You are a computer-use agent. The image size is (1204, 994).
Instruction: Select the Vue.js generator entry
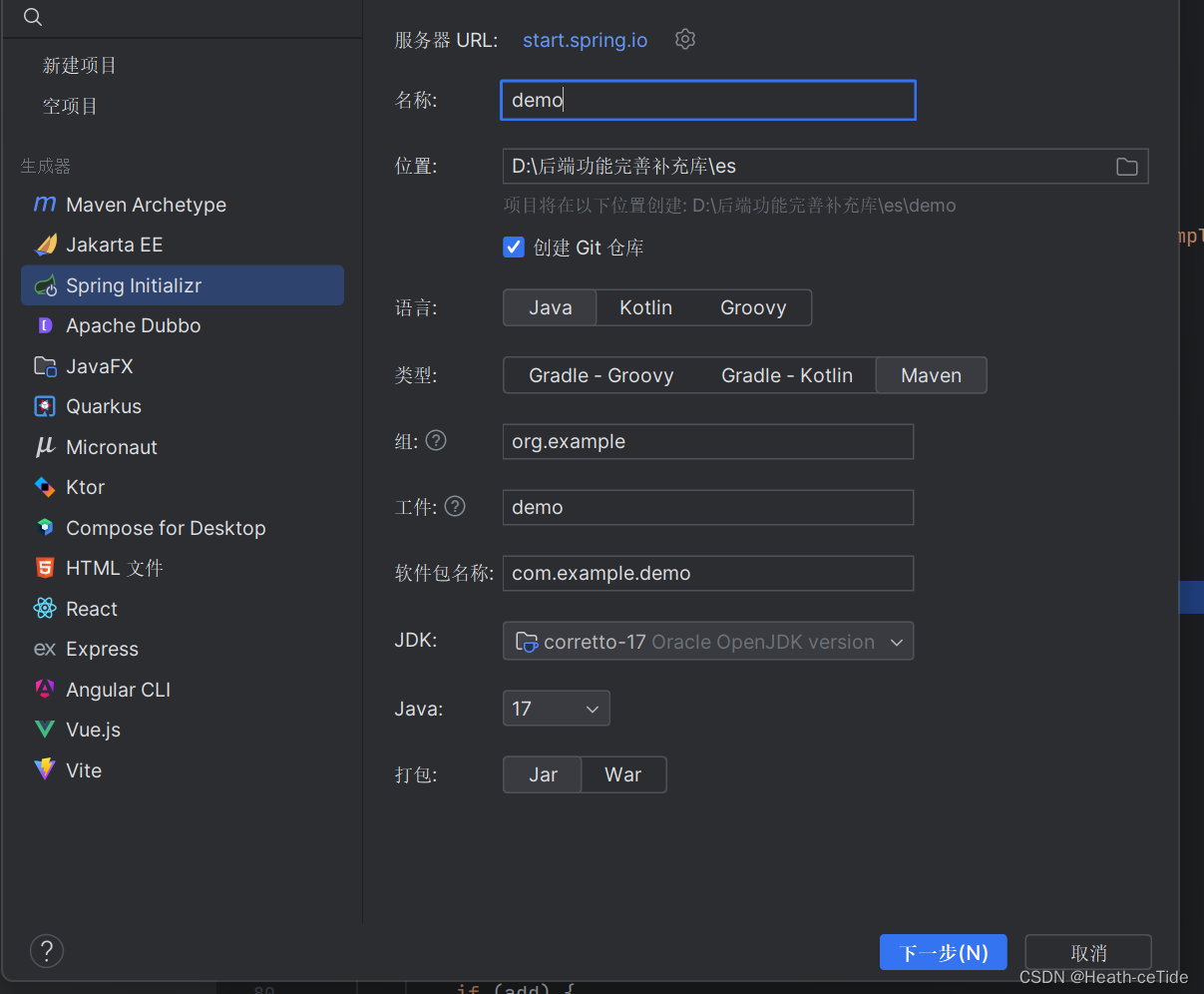point(183,730)
